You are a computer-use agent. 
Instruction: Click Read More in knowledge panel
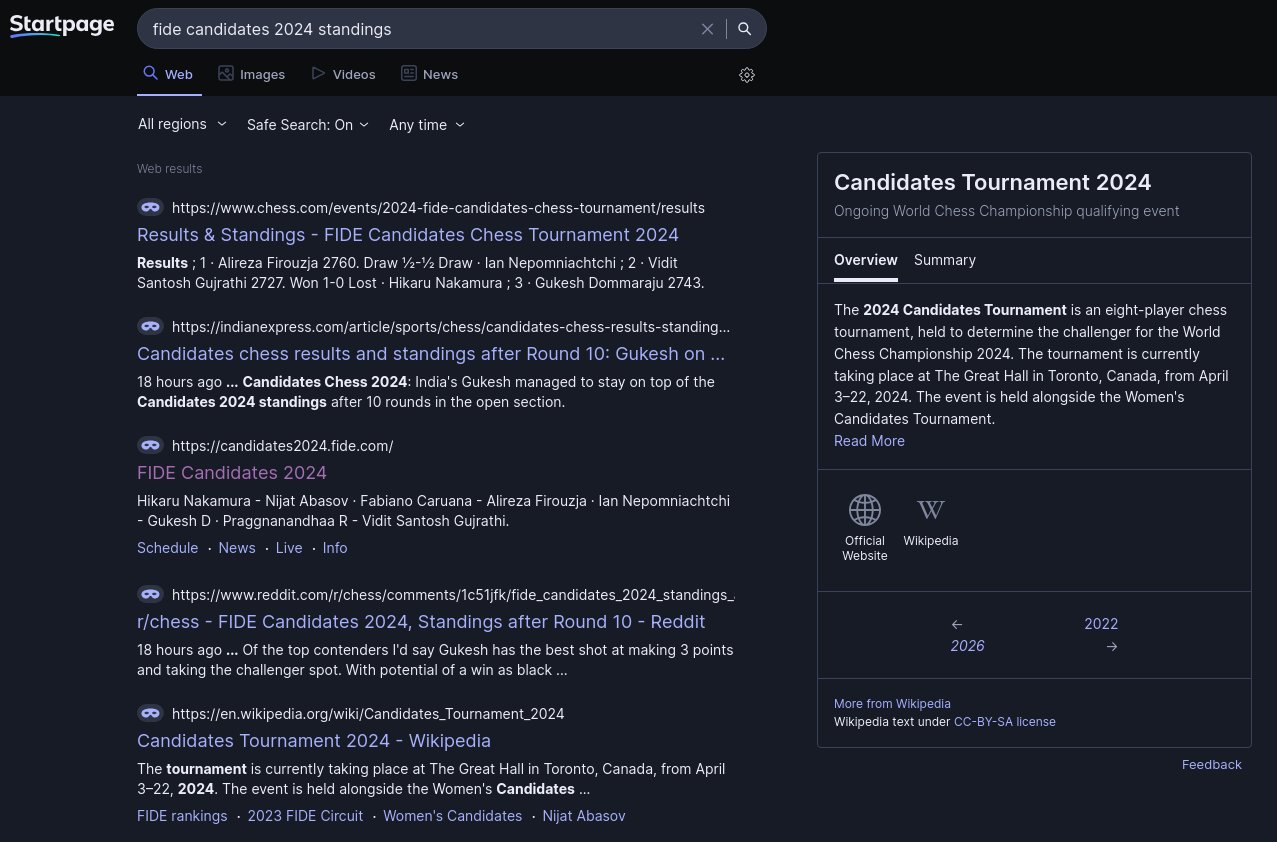click(869, 441)
